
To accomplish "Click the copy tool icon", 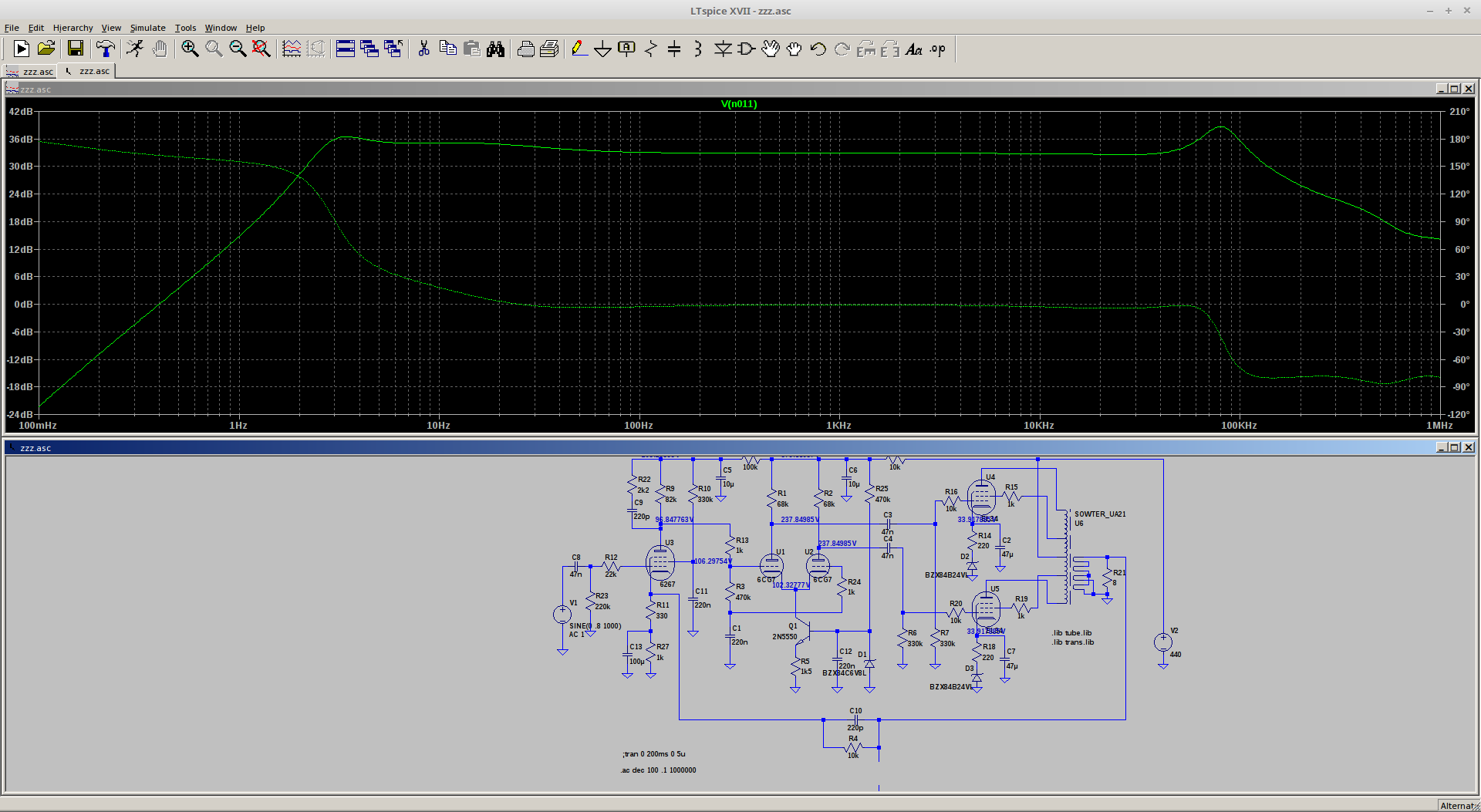I will click(x=447, y=49).
